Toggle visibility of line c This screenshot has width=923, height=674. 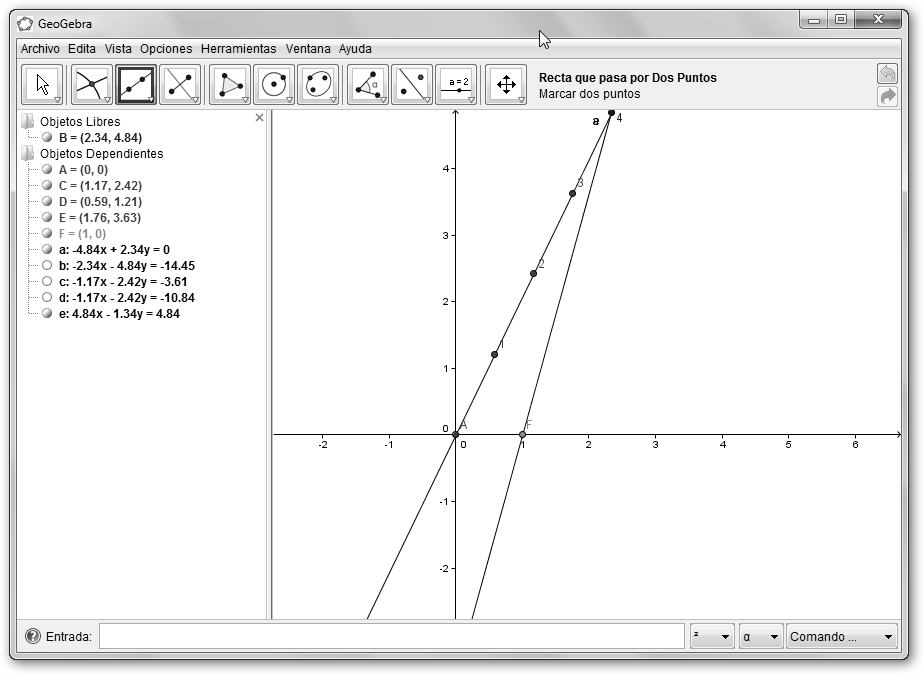pos(47,282)
